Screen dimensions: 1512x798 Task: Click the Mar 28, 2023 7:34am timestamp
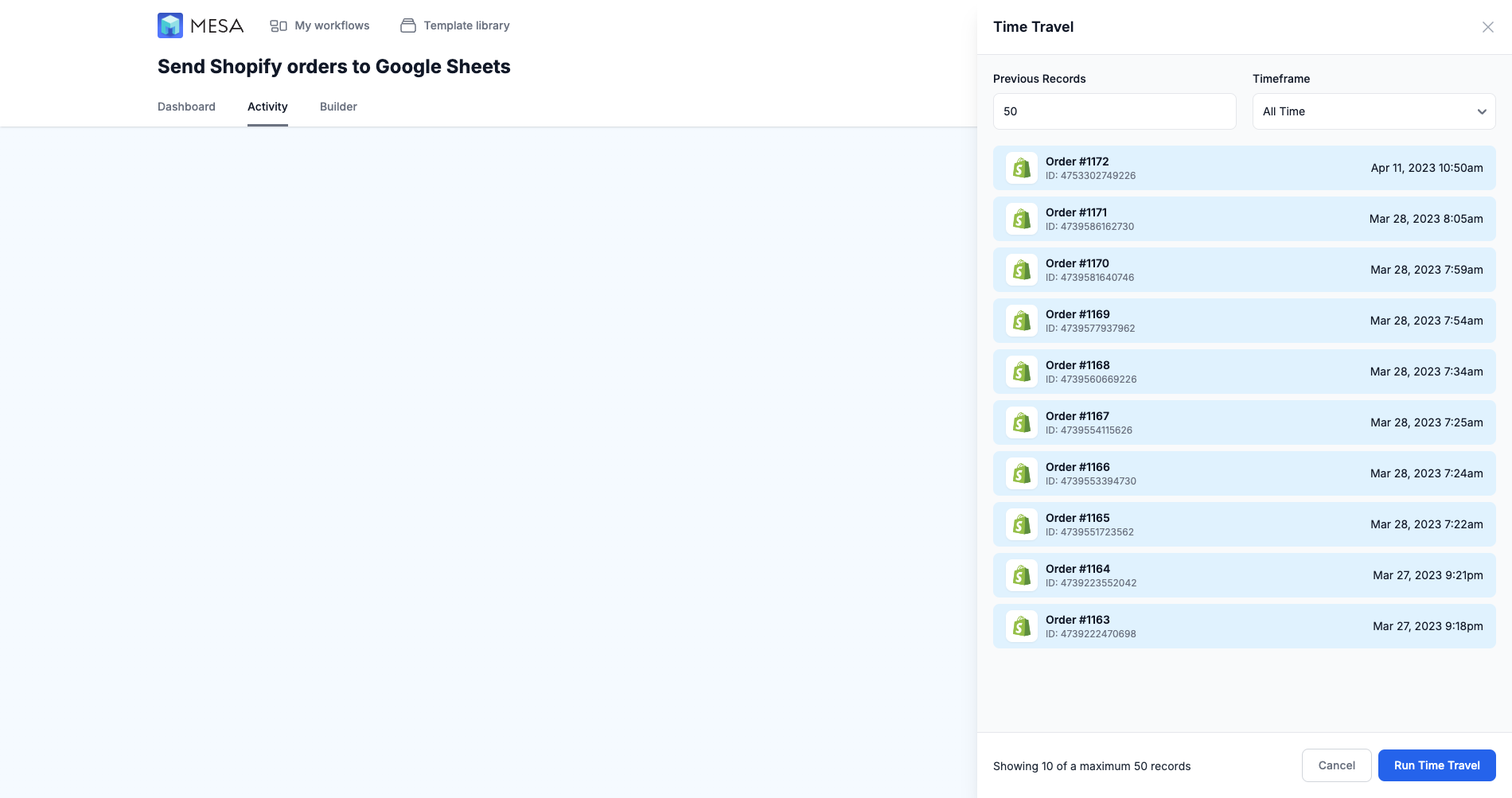tap(1427, 372)
